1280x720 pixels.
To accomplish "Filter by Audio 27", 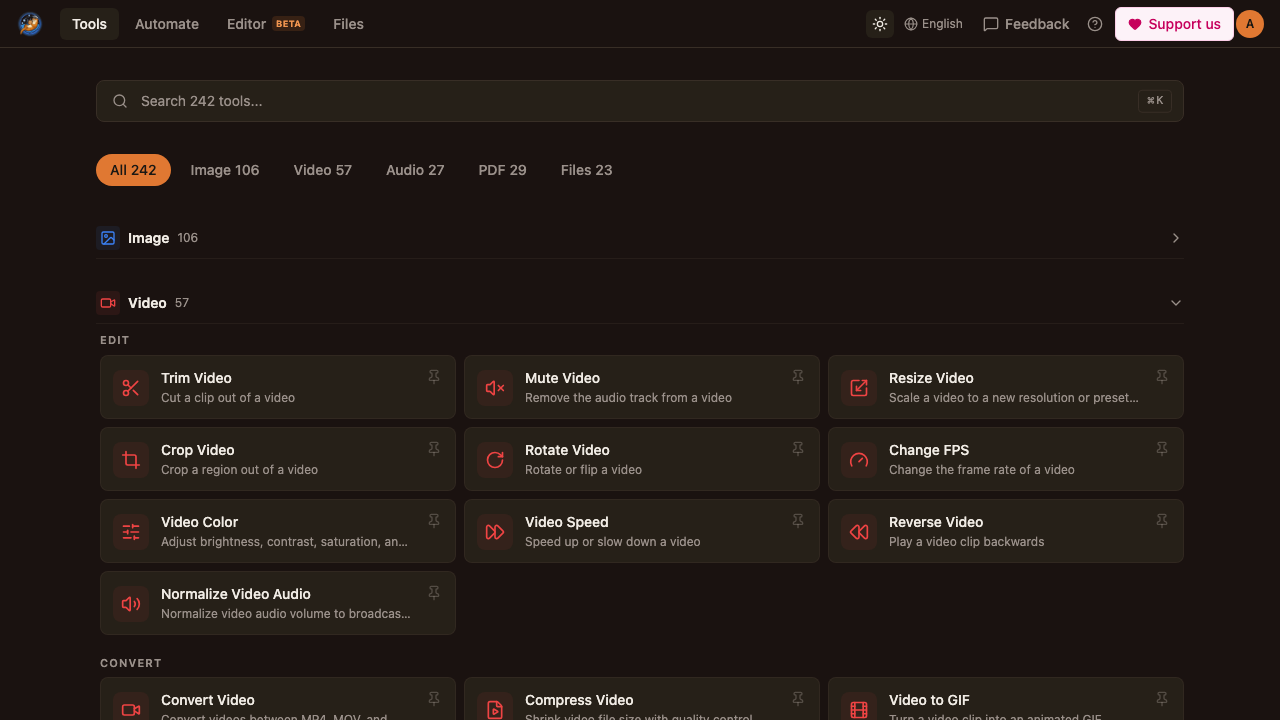I will tap(415, 170).
